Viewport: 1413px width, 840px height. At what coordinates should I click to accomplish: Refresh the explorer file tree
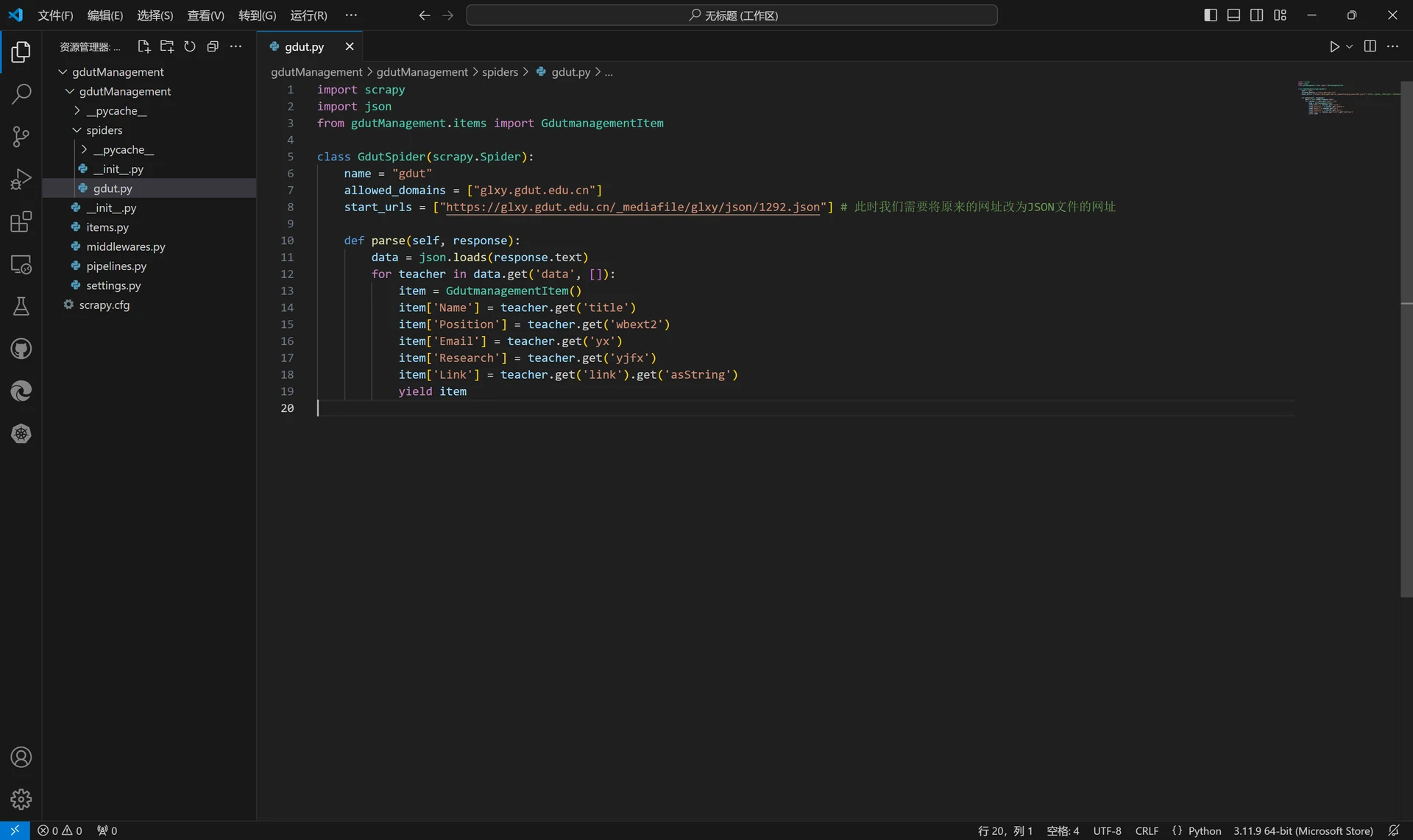point(190,46)
